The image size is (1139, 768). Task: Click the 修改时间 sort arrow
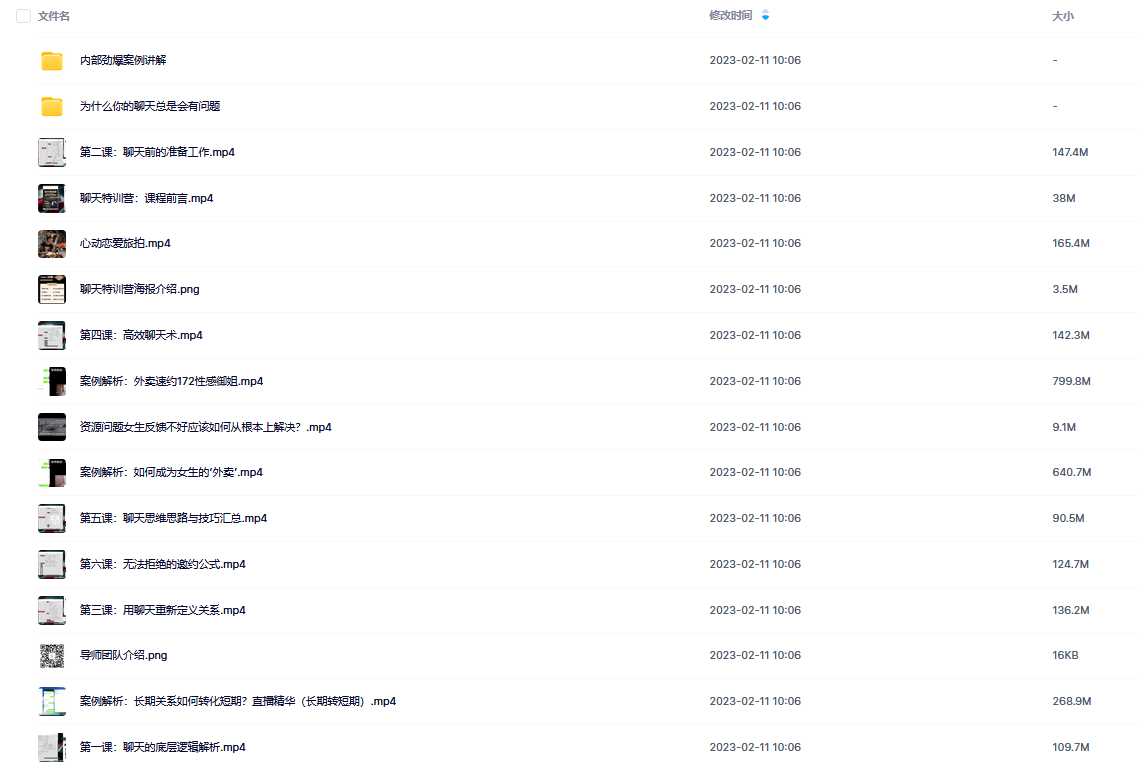click(x=765, y=15)
